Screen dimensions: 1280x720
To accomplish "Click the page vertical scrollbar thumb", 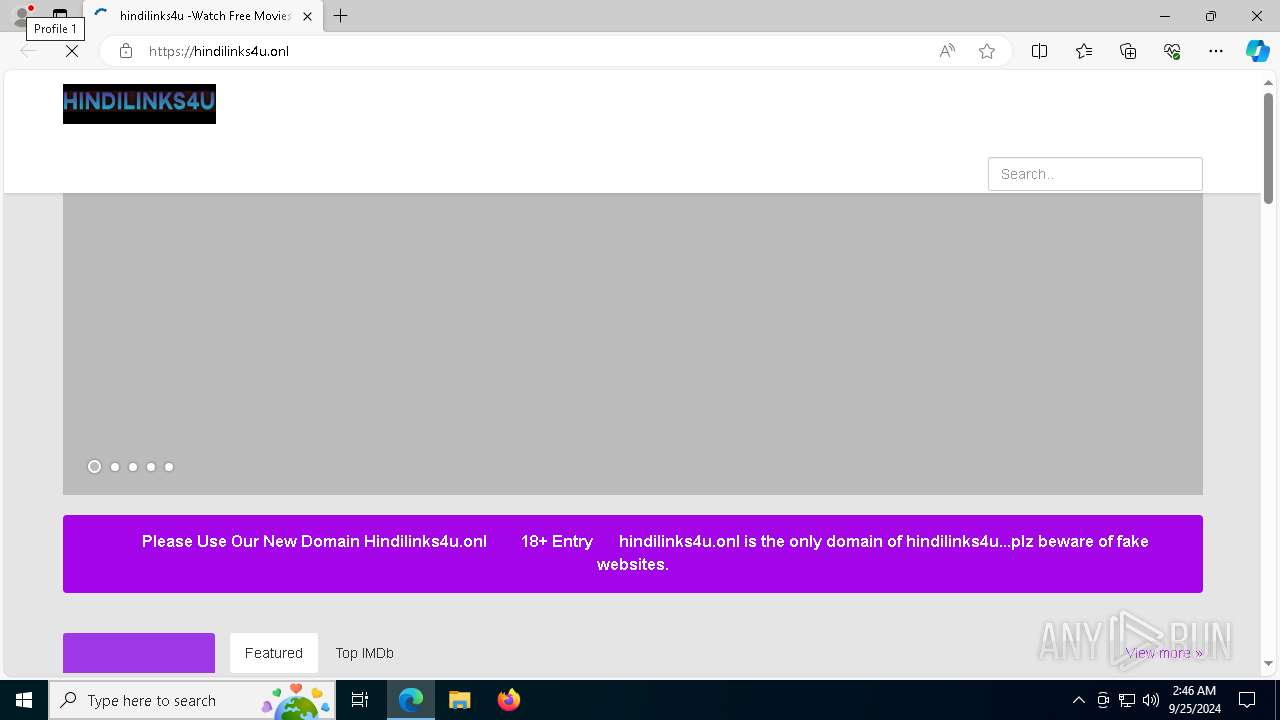I will point(1268,148).
